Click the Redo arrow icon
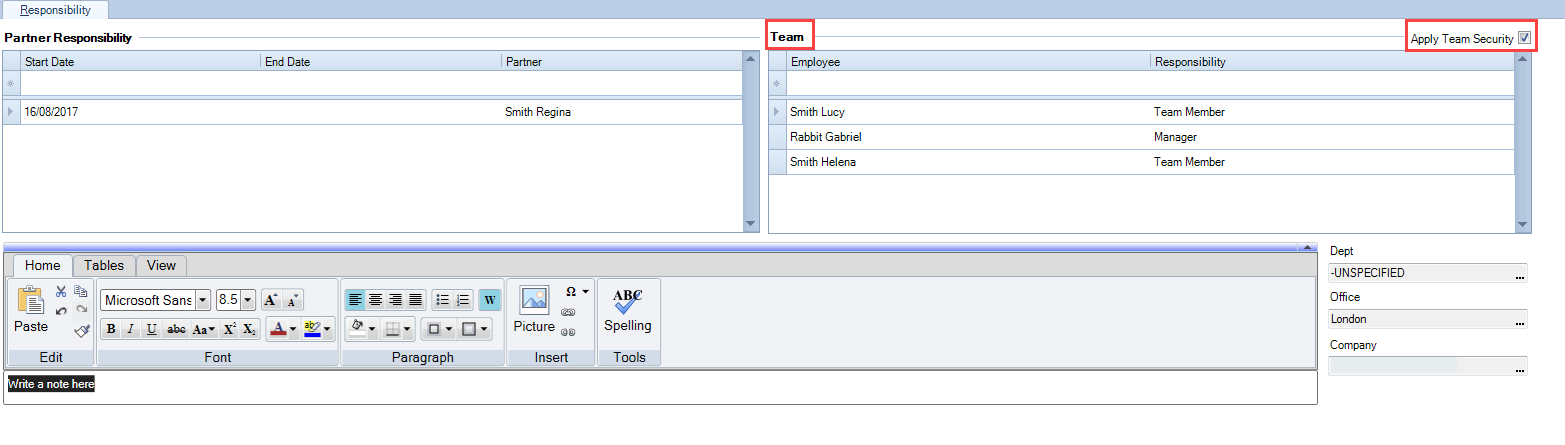The height and width of the screenshot is (445, 1565). [x=82, y=310]
